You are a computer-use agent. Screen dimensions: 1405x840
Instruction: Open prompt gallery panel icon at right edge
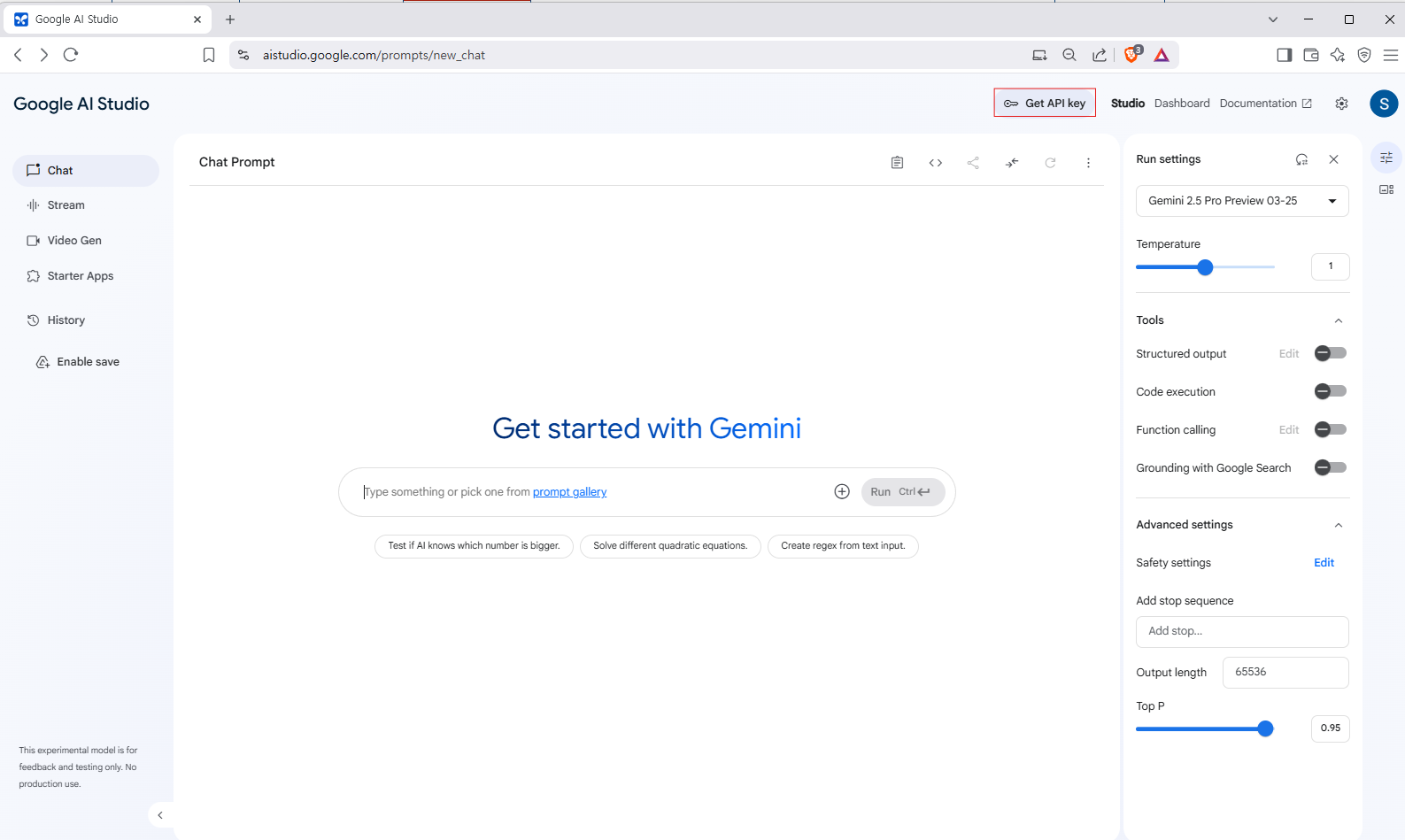coord(1386,189)
